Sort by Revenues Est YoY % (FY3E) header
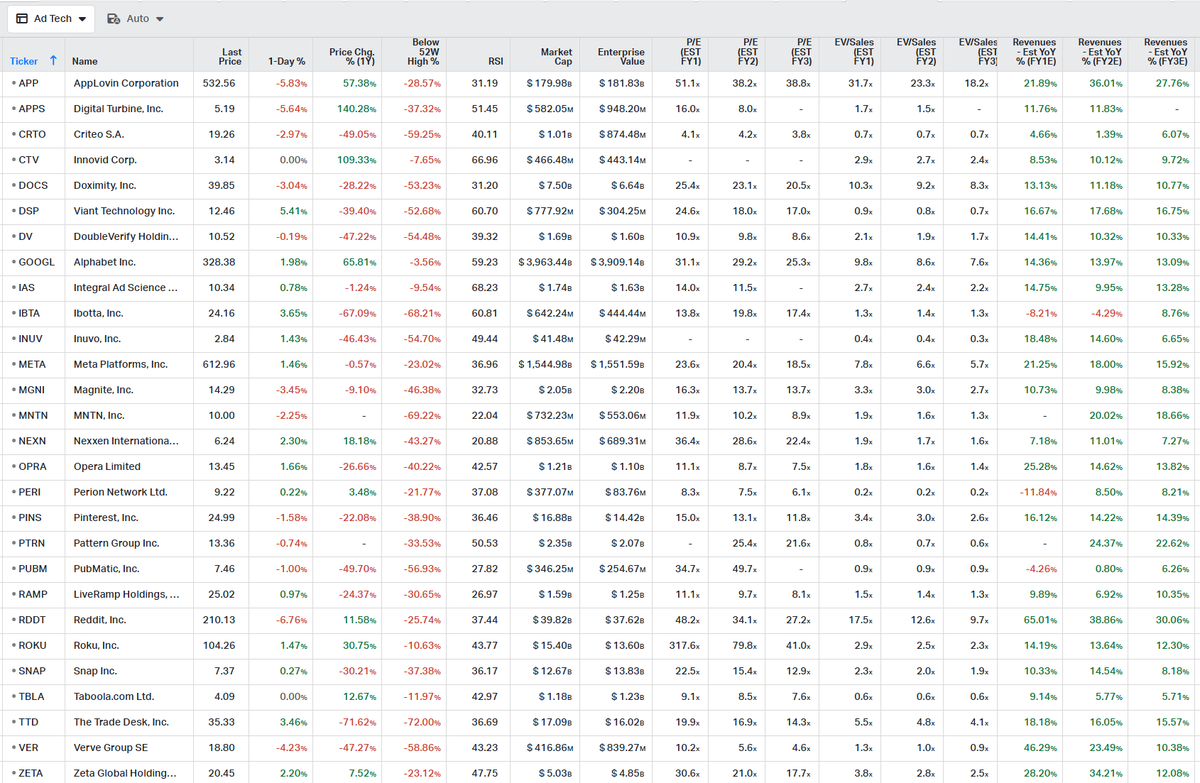Image resolution: width=1200 pixels, height=783 pixels. [1165, 52]
